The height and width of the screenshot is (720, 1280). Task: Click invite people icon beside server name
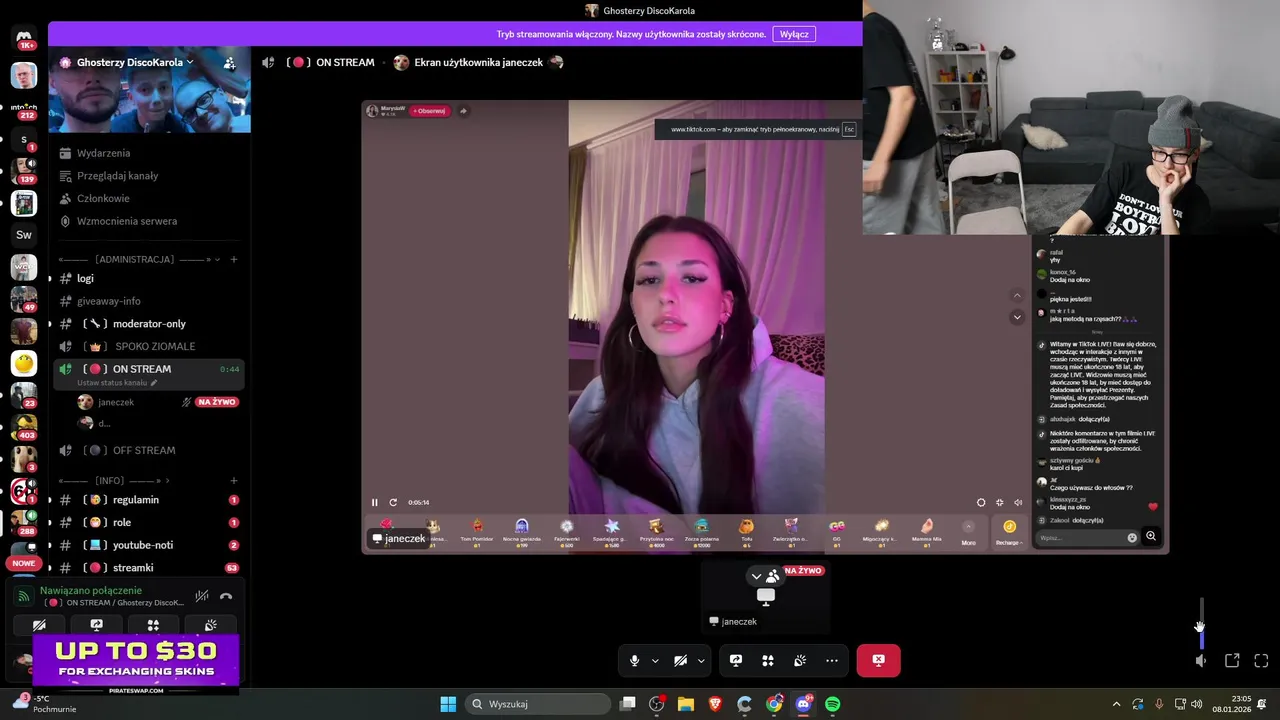click(x=230, y=62)
